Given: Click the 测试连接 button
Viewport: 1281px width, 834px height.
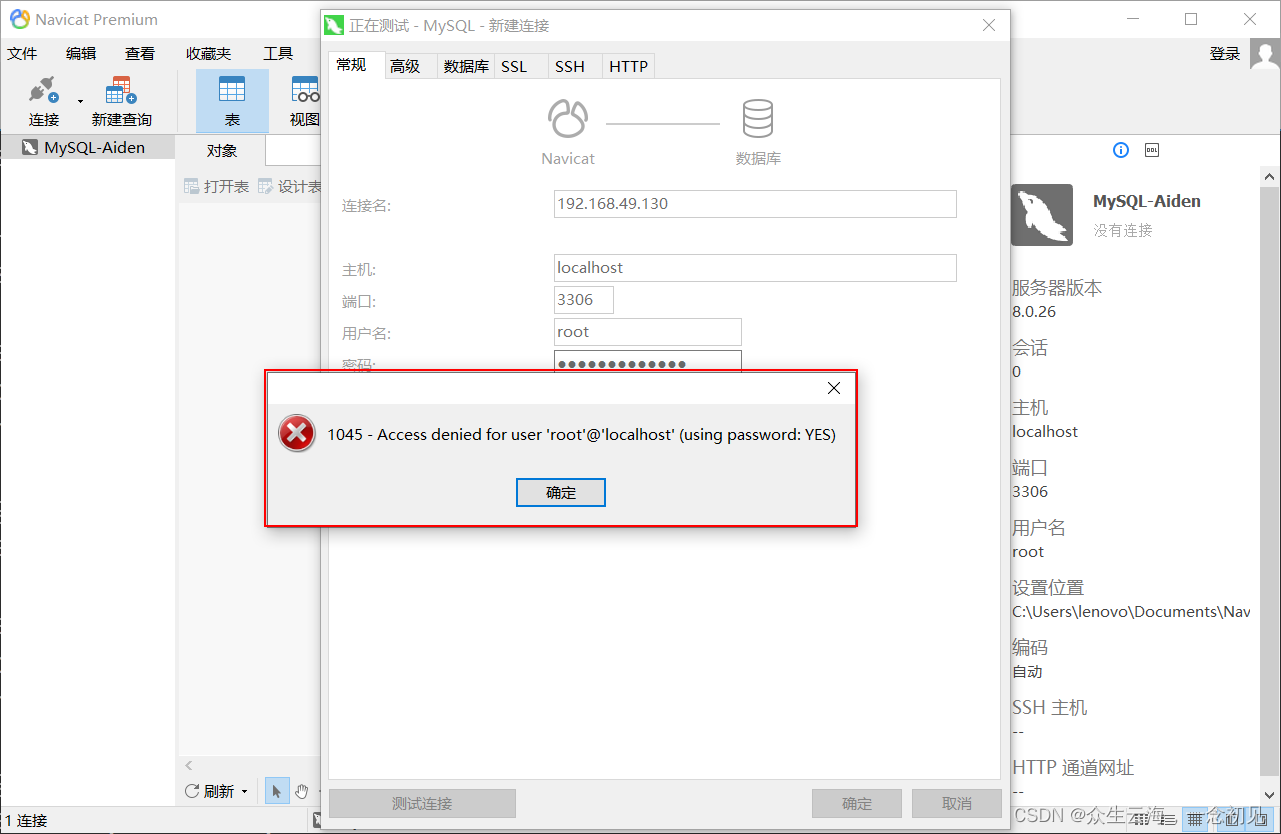Looking at the screenshot, I should tap(422, 803).
